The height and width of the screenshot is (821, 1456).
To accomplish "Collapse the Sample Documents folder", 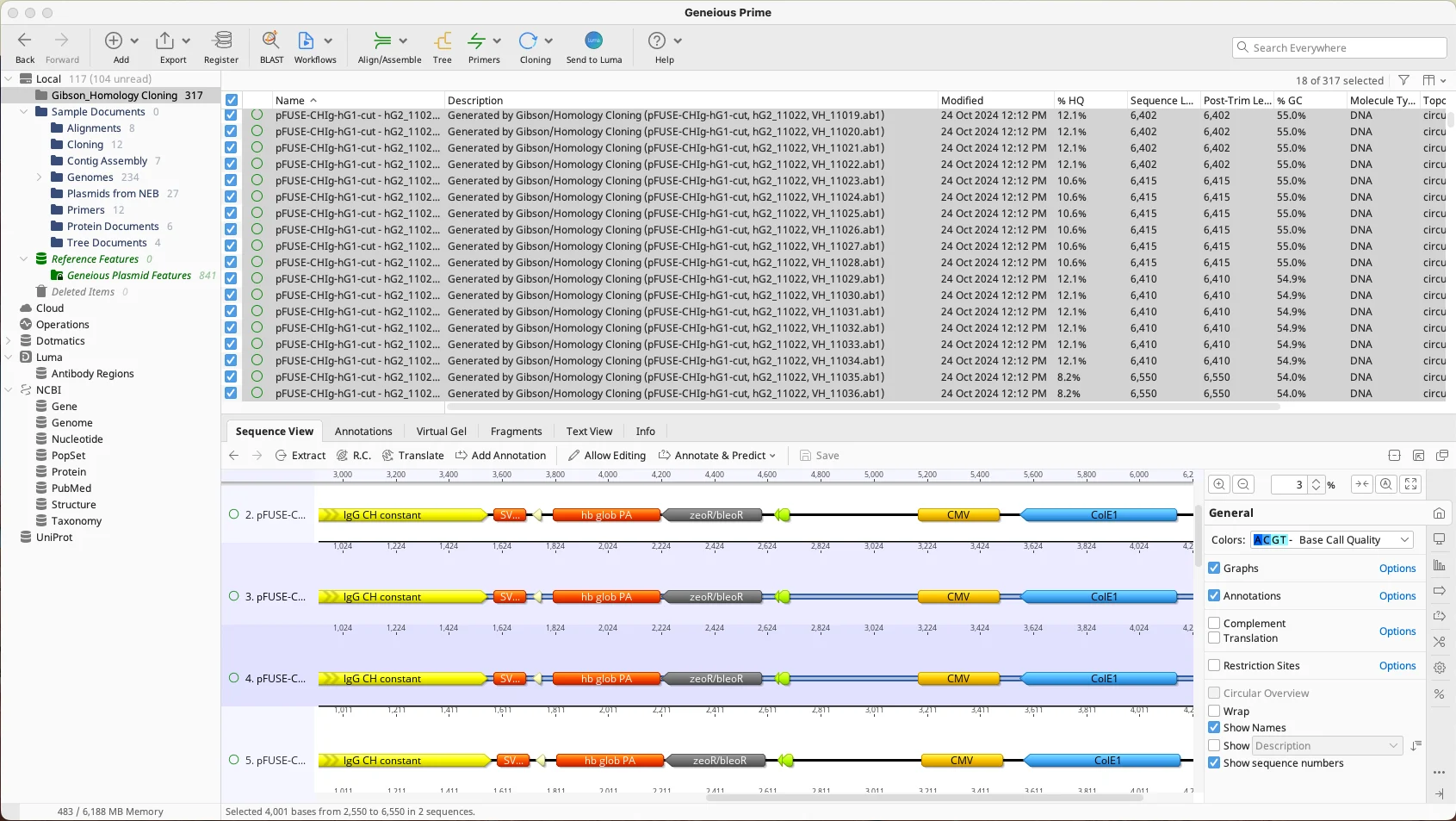I will (24, 112).
